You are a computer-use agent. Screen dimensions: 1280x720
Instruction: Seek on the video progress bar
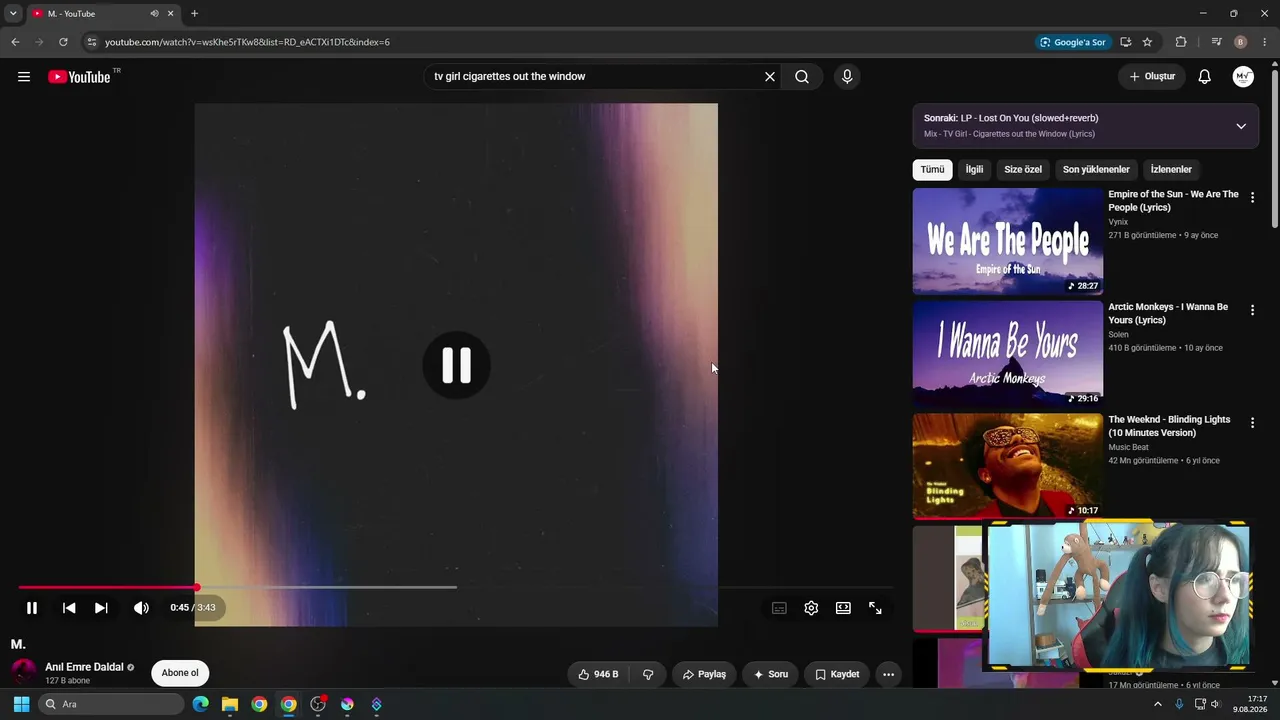coord(456,587)
